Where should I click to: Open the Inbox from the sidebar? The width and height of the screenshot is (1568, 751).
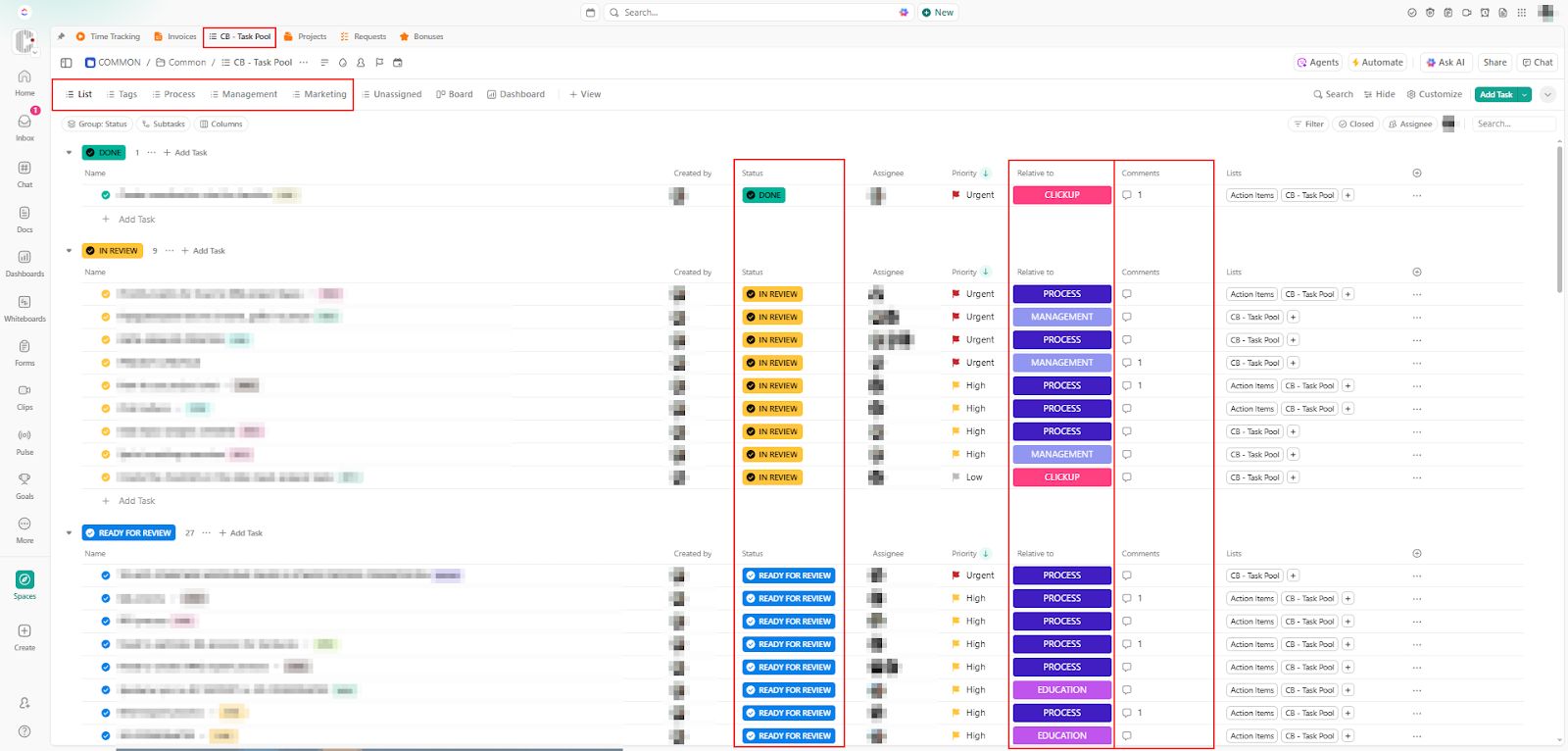click(x=24, y=127)
